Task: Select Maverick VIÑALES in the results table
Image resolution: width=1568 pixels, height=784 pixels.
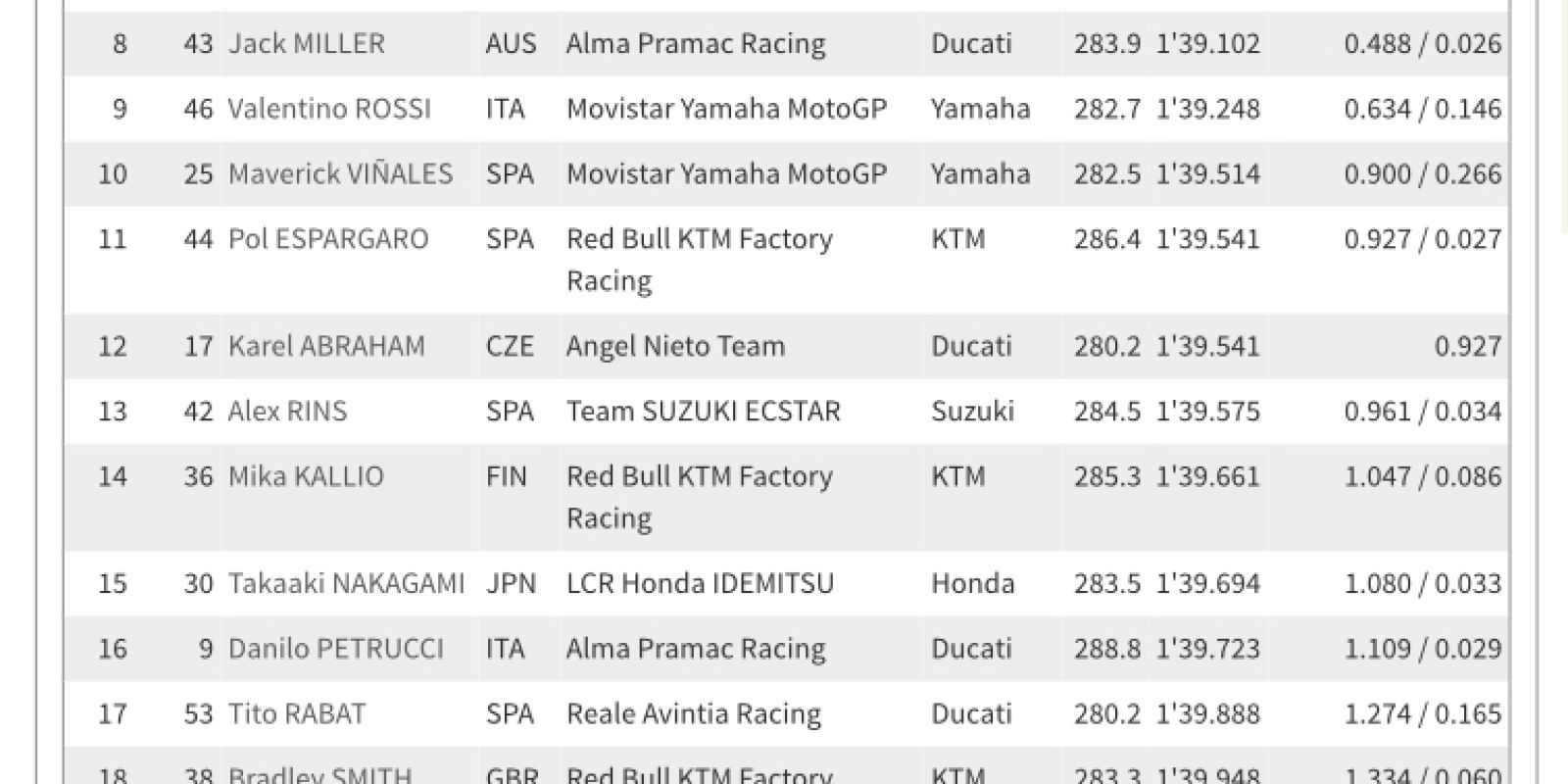Action: click(x=340, y=173)
